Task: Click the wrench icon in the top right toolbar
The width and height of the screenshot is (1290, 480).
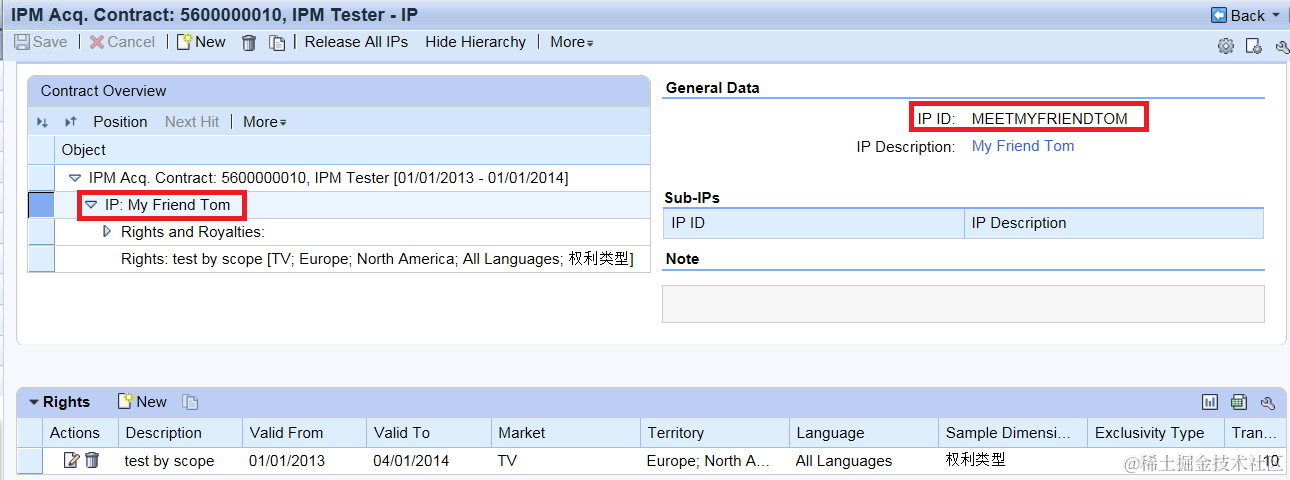Action: [1282, 45]
